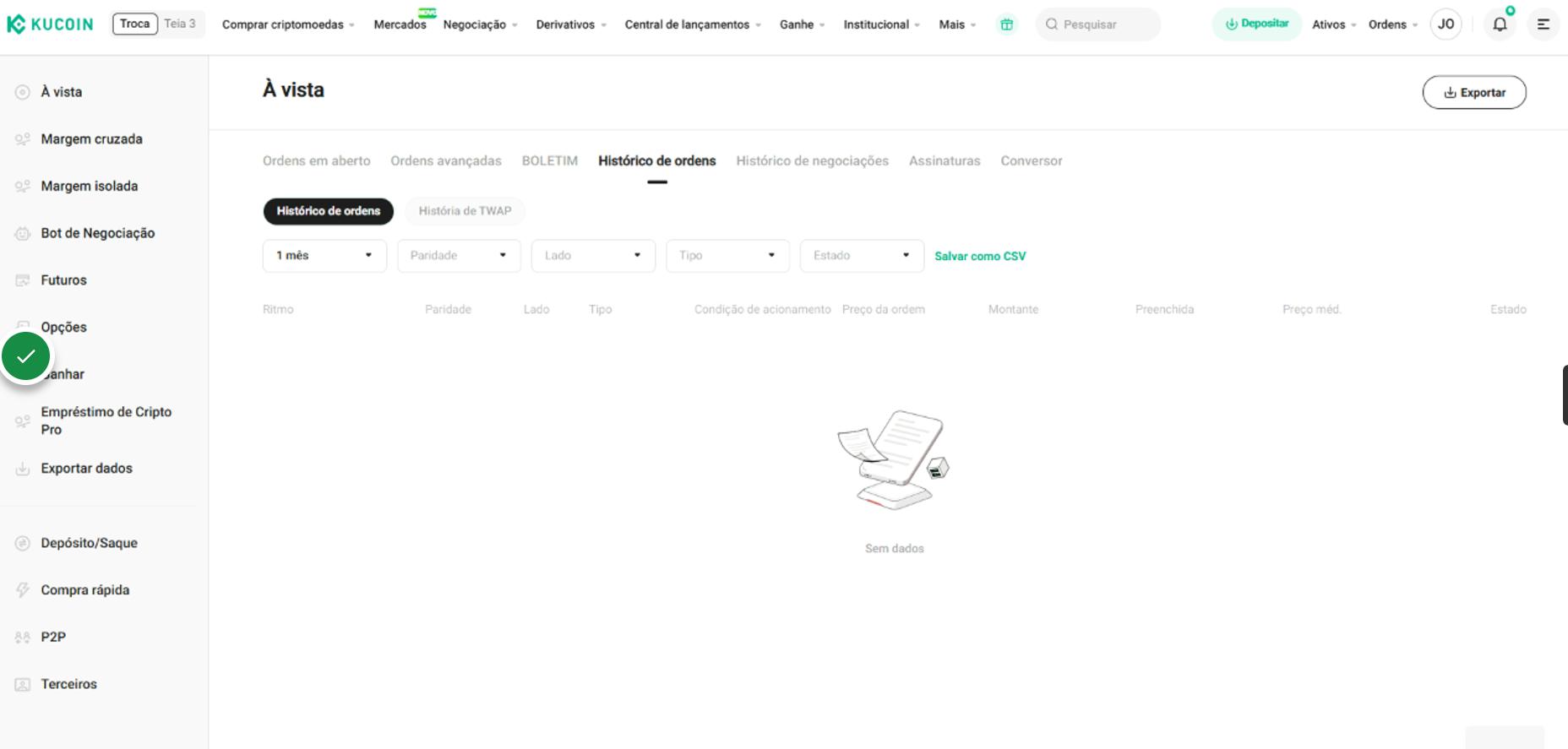Click the À vista sidebar icon
Image resolution: width=1568 pixels, height=749 pixels.
click(x=23, y=92)
